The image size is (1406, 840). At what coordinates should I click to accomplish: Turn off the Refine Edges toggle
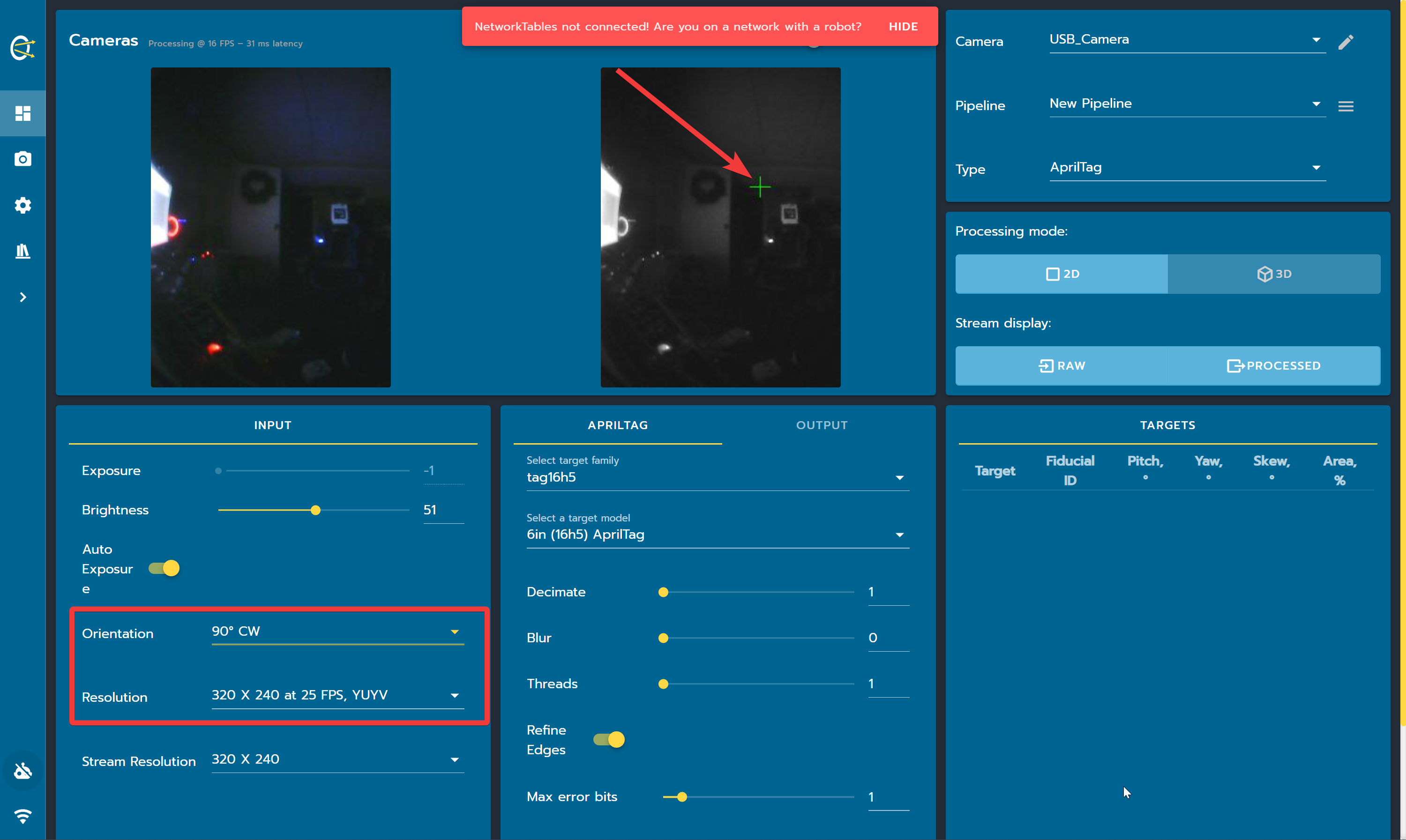click(x=609, y=739)
